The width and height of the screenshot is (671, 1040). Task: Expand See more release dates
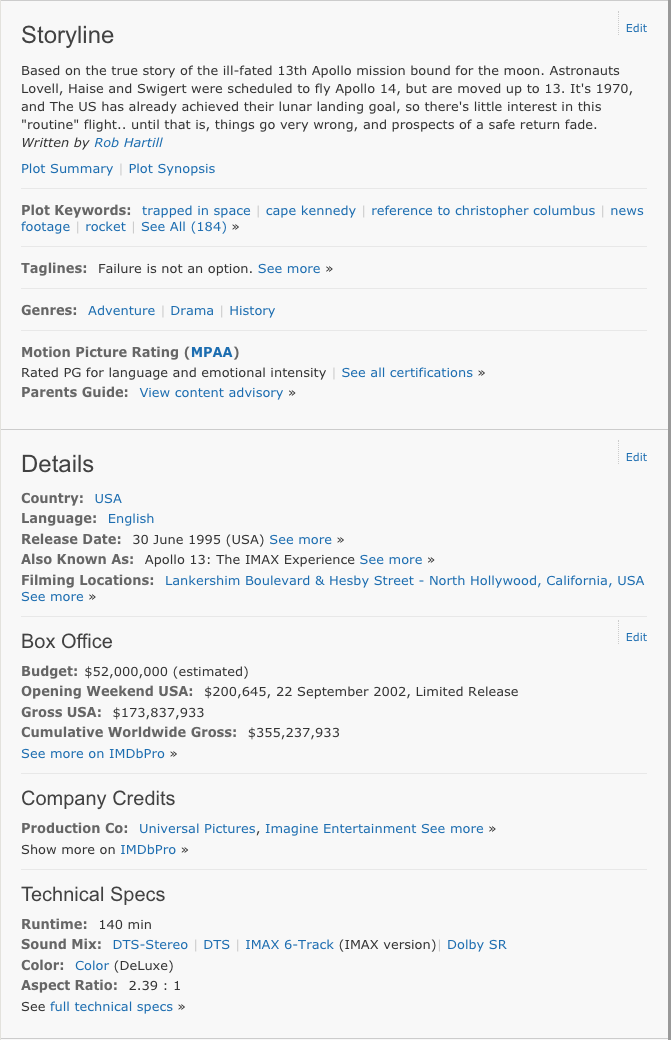(x=300, y=540)
